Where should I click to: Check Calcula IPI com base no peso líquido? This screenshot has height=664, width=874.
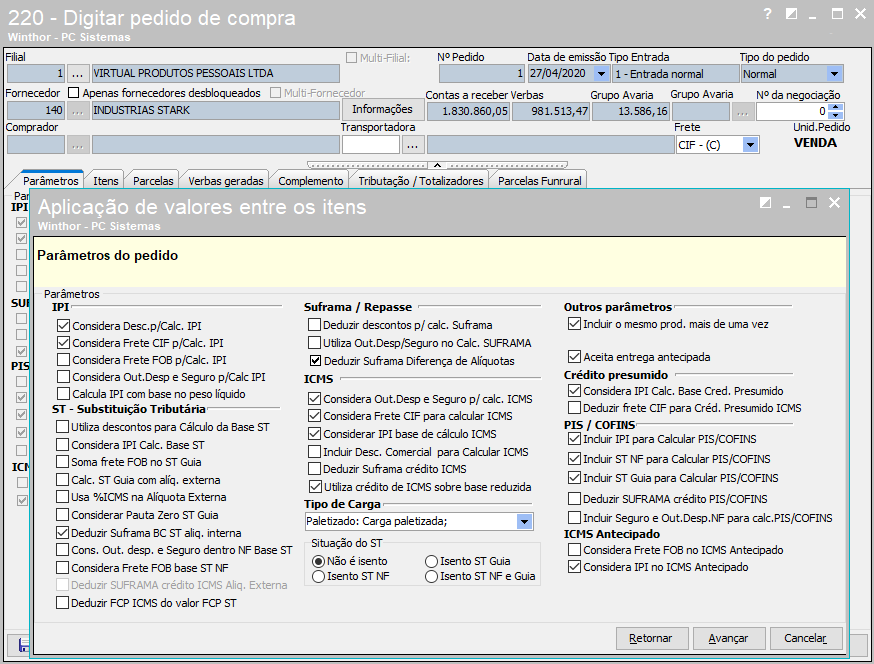[63, 394]
